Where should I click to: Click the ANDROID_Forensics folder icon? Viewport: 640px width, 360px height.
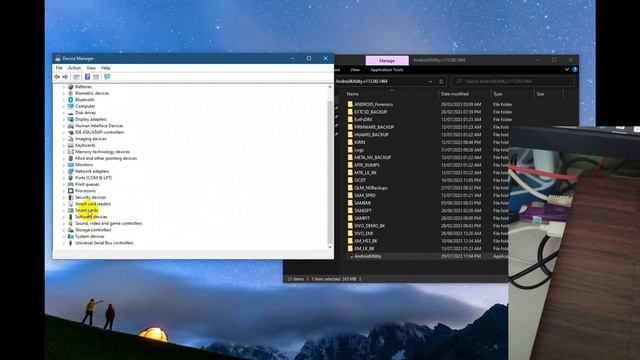tap(350, 104)
